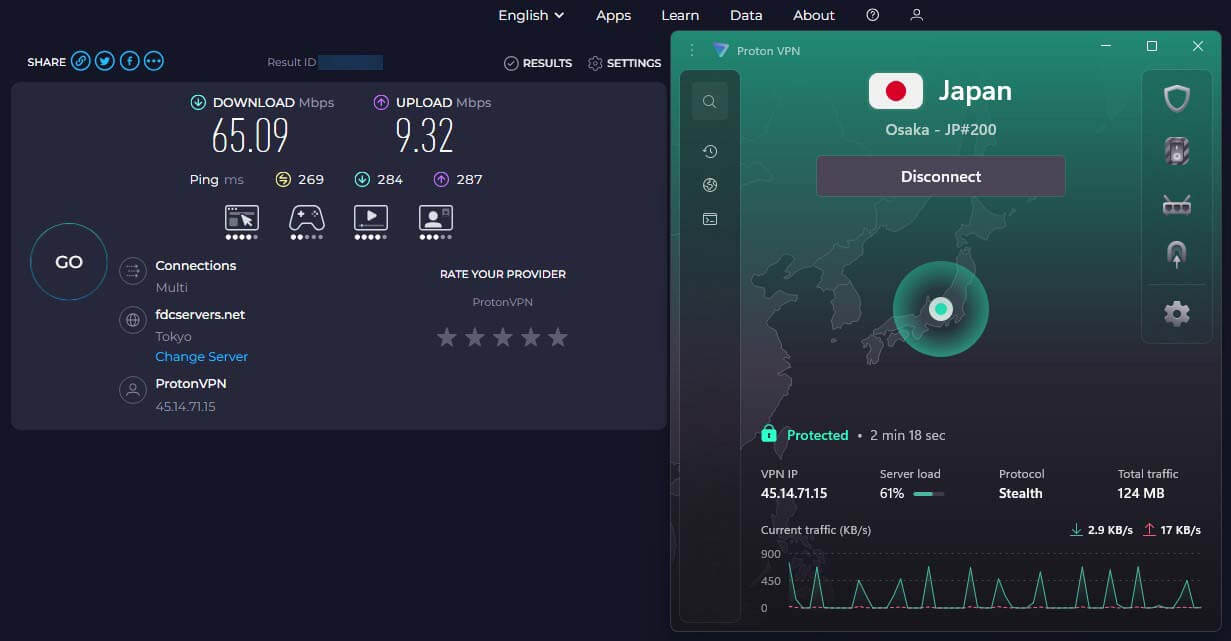Click the 65.09 download speed value
This screenshot has width=1231, height=641.
pos(250,135)
